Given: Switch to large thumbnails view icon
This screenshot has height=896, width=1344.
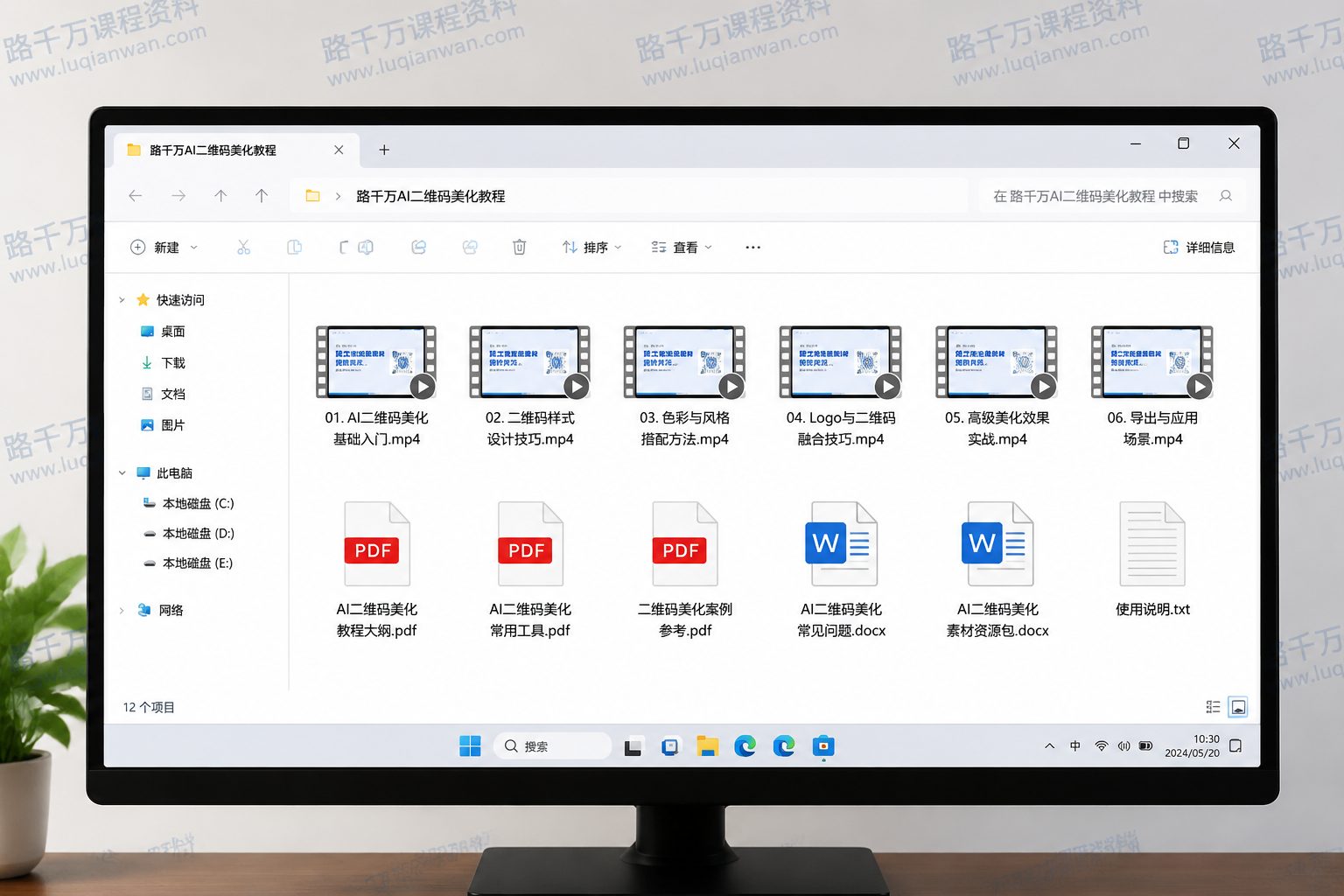Looking at the screenshot, I should 1238,707.
